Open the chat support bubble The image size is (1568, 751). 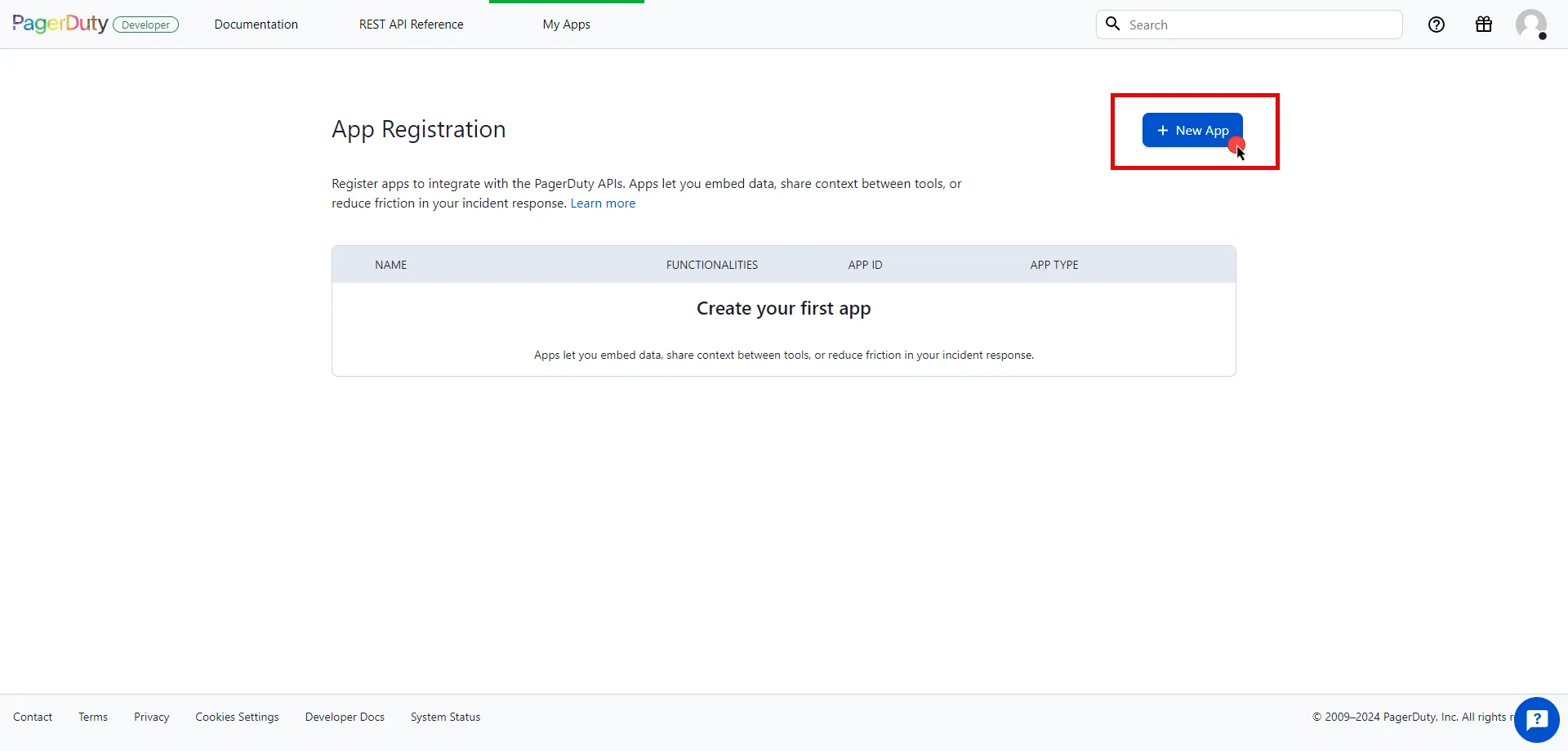pos(1537,720)
